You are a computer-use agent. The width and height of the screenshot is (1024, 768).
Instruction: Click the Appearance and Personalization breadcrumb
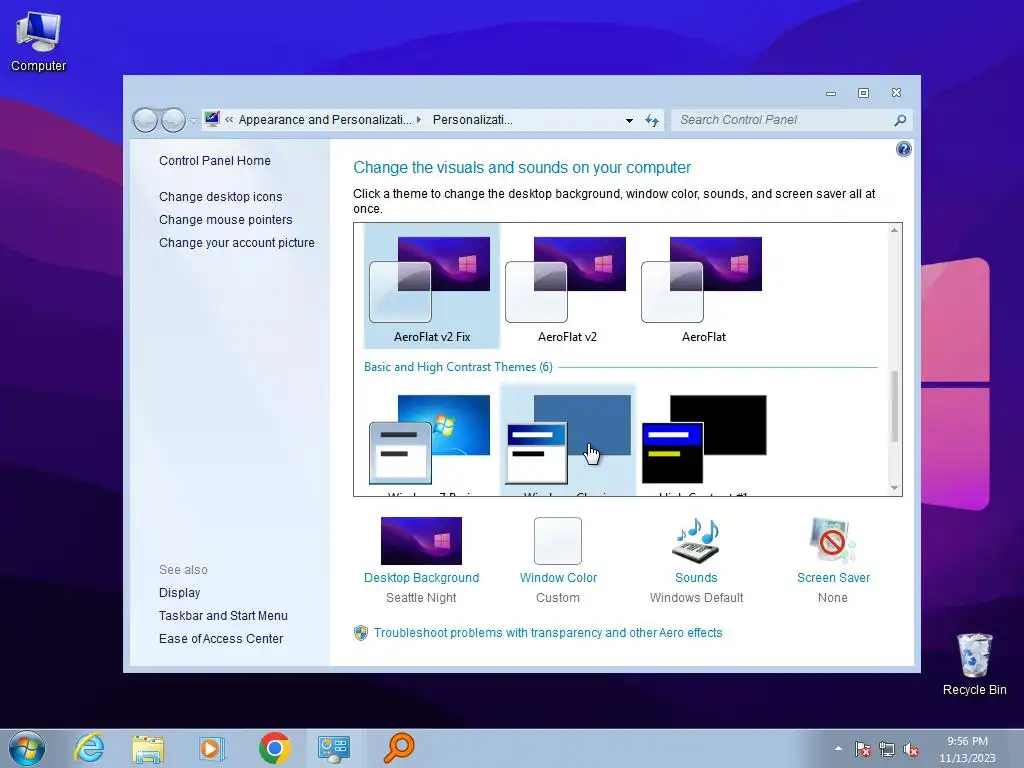tap(325, 120)
